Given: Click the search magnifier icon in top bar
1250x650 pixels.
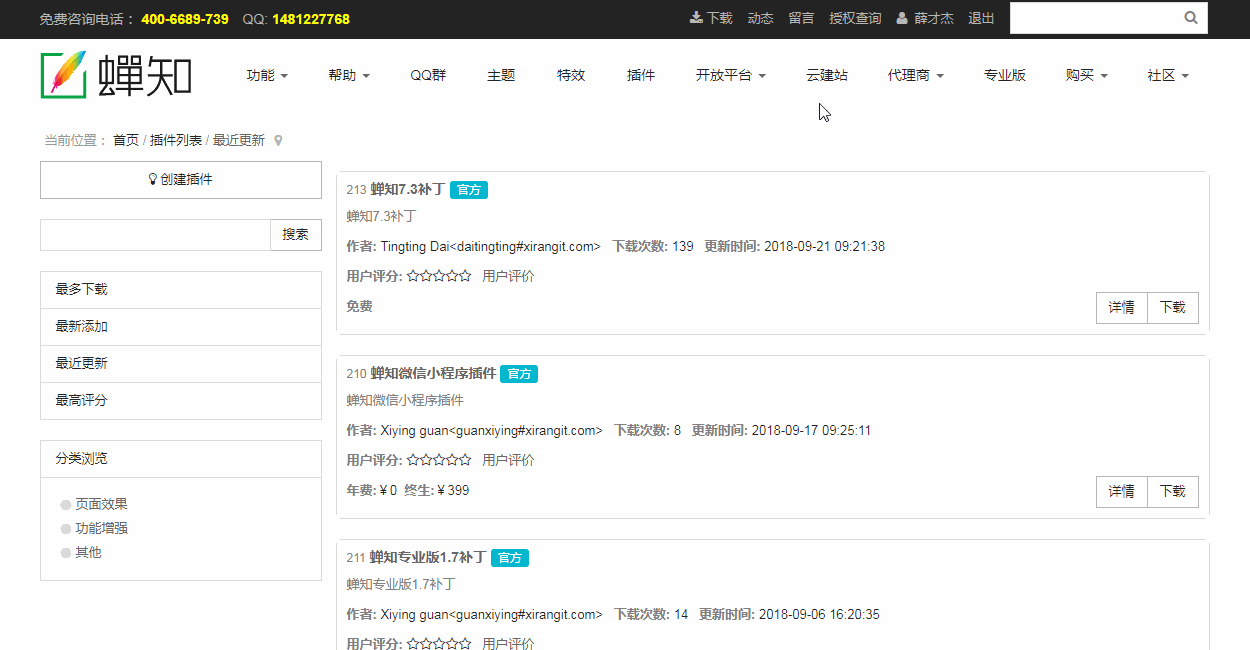Looking at the screenshot, I should point(1191,18).
